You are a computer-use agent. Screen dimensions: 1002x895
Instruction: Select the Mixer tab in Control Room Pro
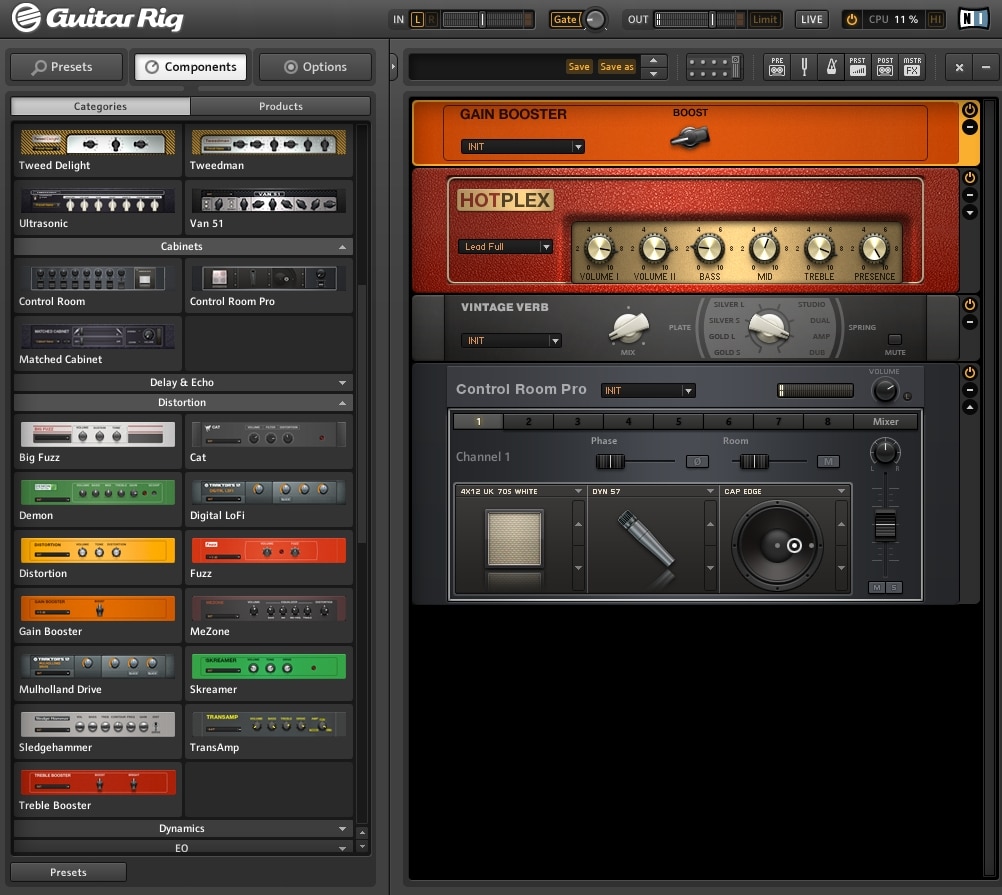tap(885, 422)
